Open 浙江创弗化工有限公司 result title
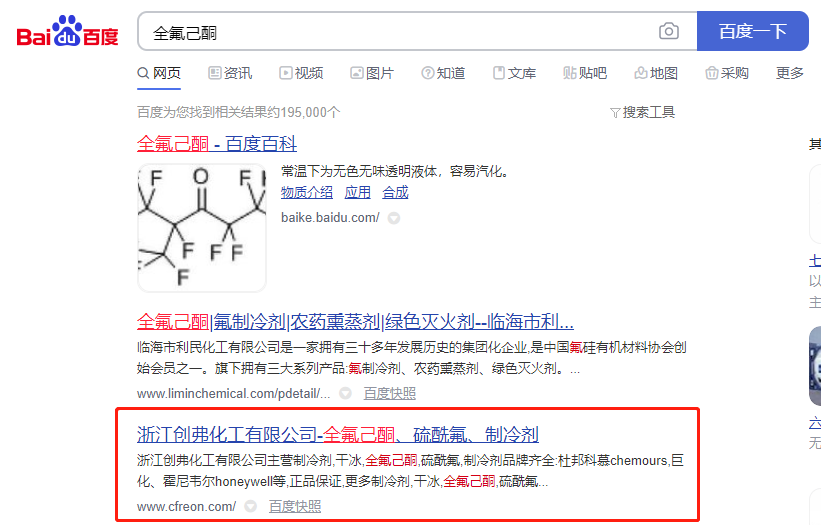 337,435
